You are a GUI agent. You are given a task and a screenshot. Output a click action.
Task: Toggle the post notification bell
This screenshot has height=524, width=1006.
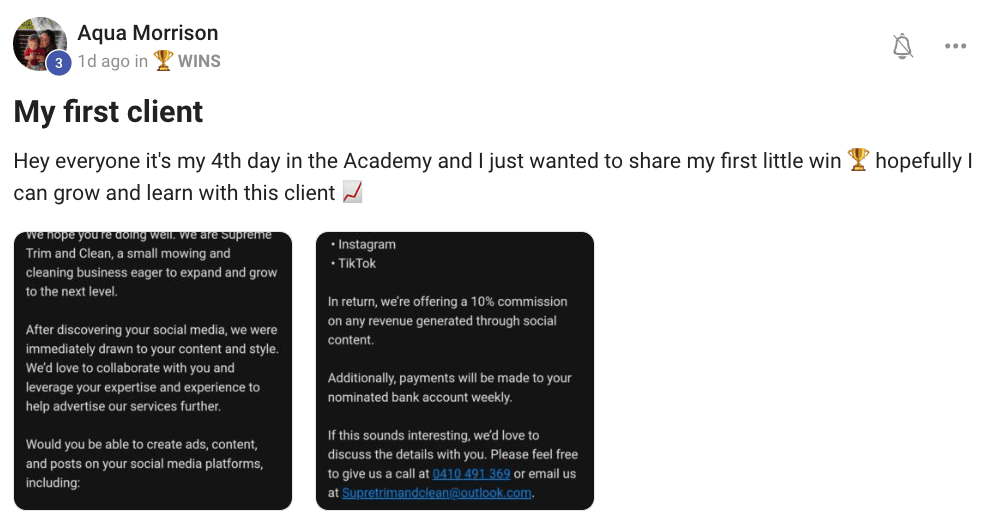902,46
